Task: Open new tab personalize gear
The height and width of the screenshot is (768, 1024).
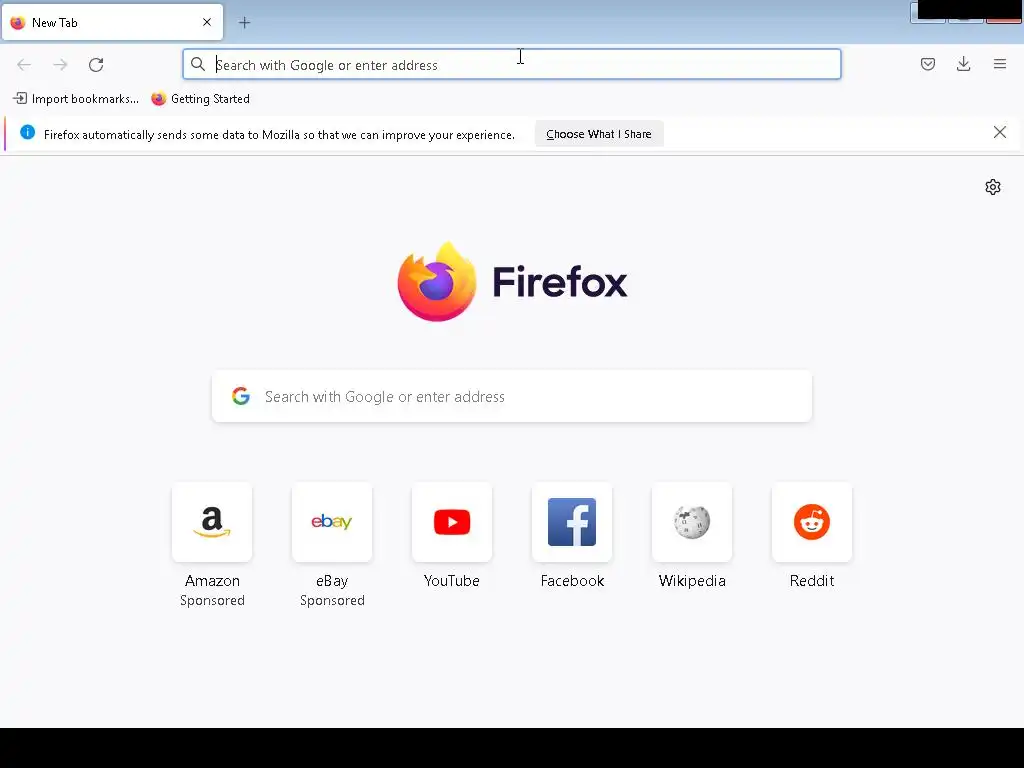Action: pos(993,187)
